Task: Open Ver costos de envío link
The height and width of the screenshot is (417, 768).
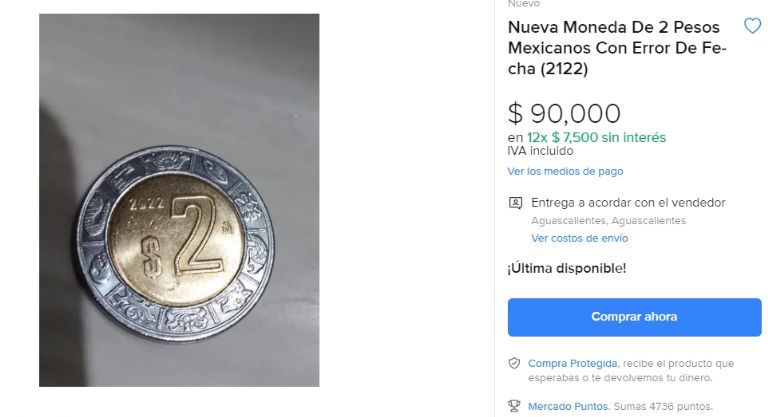Action: 579,238
